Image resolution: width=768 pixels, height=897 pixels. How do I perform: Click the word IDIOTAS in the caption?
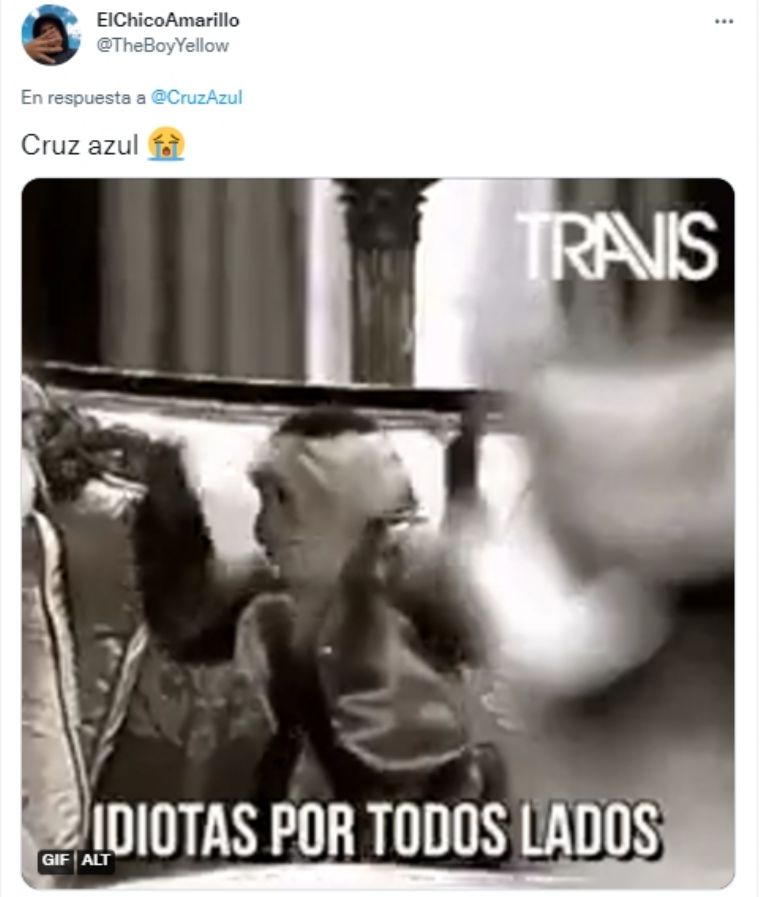pyautogui.click(x=175, y=829)
